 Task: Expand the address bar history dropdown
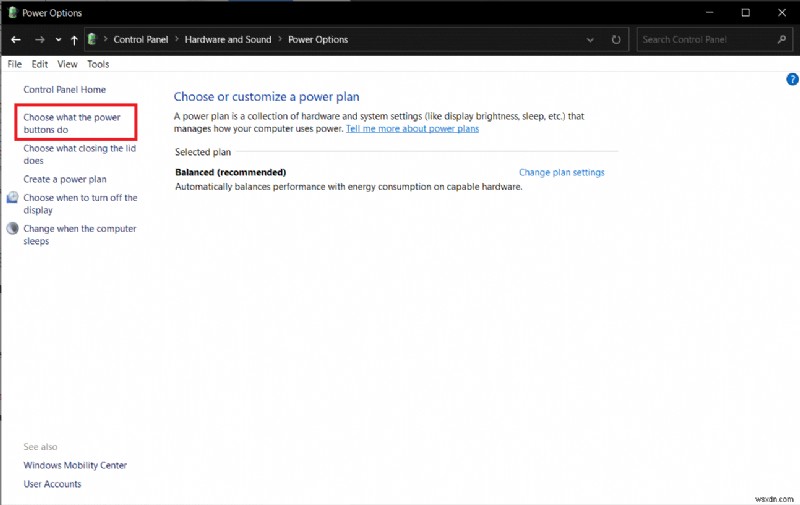pyautogui.click(x=590, y=40)
